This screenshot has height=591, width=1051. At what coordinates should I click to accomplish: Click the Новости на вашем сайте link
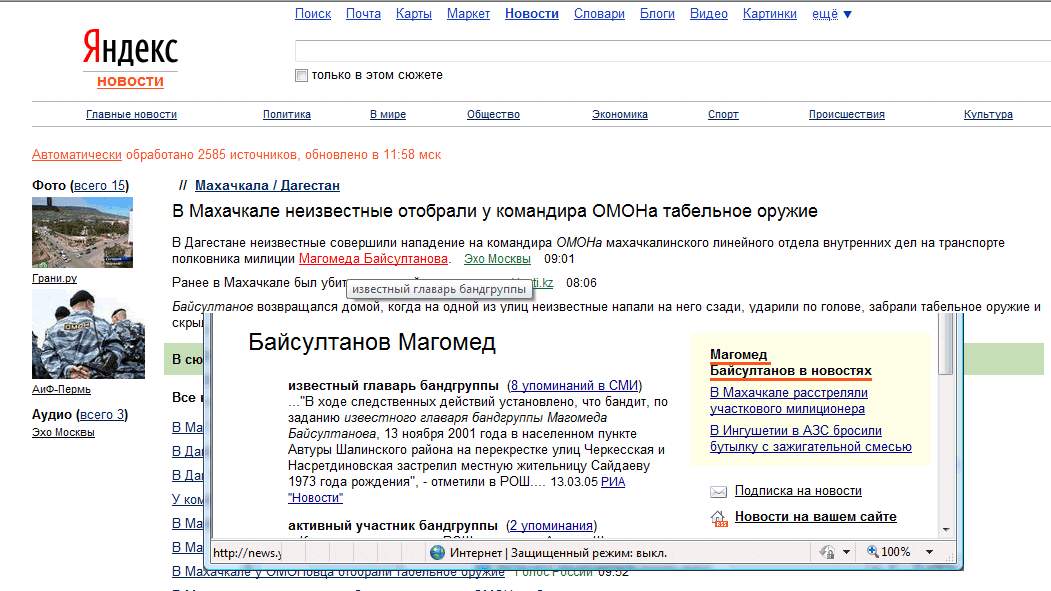[816, 517]
